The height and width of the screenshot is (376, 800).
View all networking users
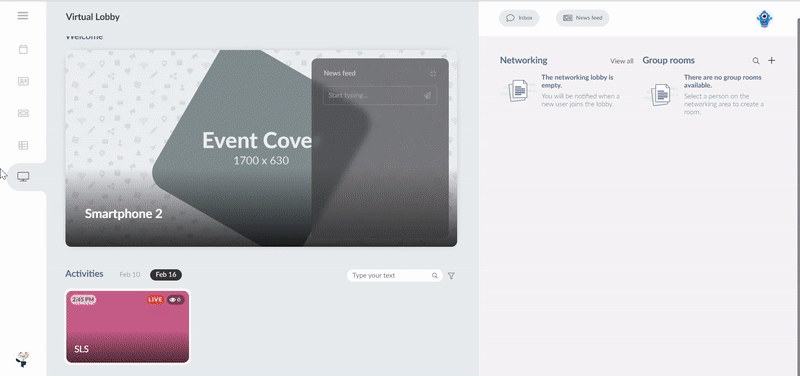621,61
